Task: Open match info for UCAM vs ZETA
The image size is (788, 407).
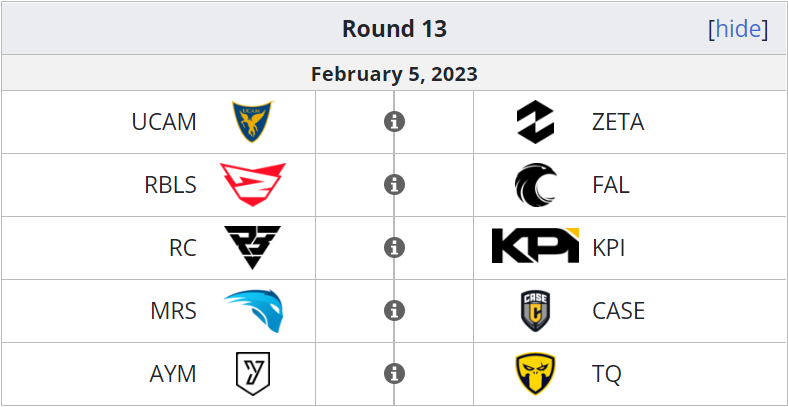Action: click(x=395, y=122)
